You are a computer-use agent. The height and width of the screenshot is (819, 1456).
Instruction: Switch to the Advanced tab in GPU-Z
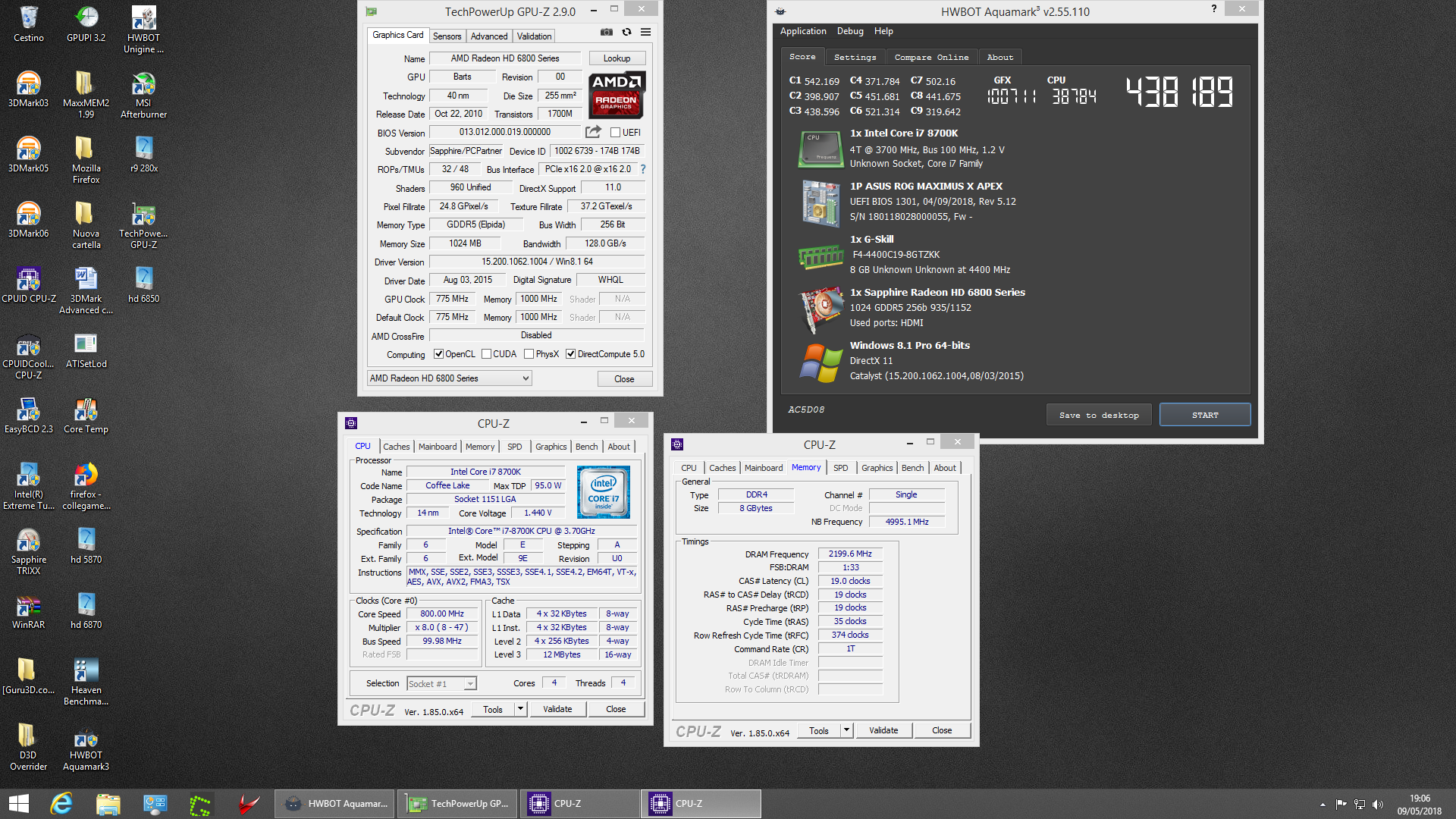(489, 36)
